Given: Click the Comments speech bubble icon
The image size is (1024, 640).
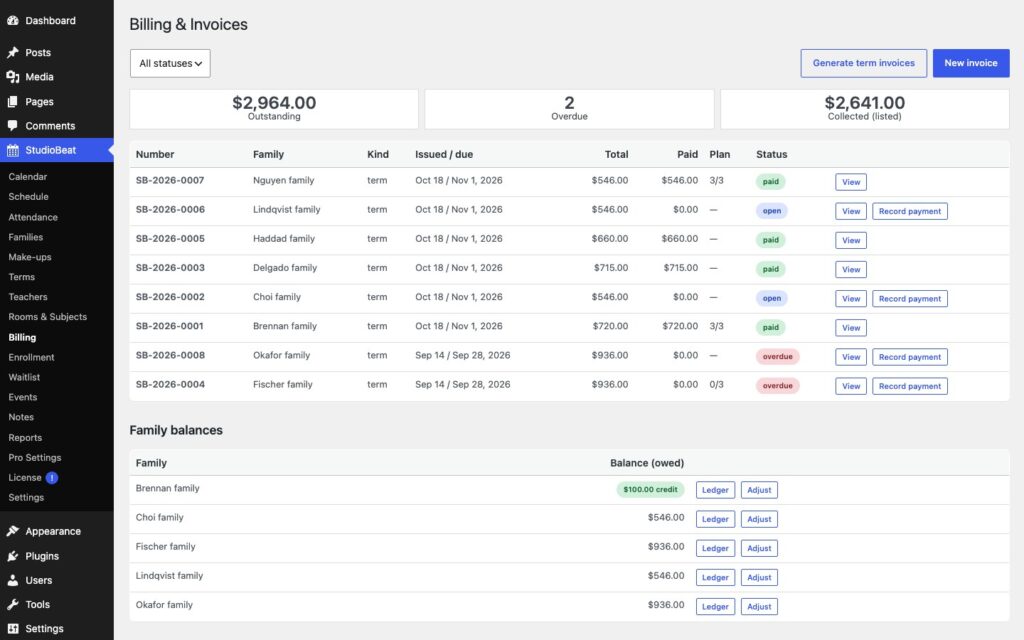Looking at the screenshot, I should pos(12,125).
